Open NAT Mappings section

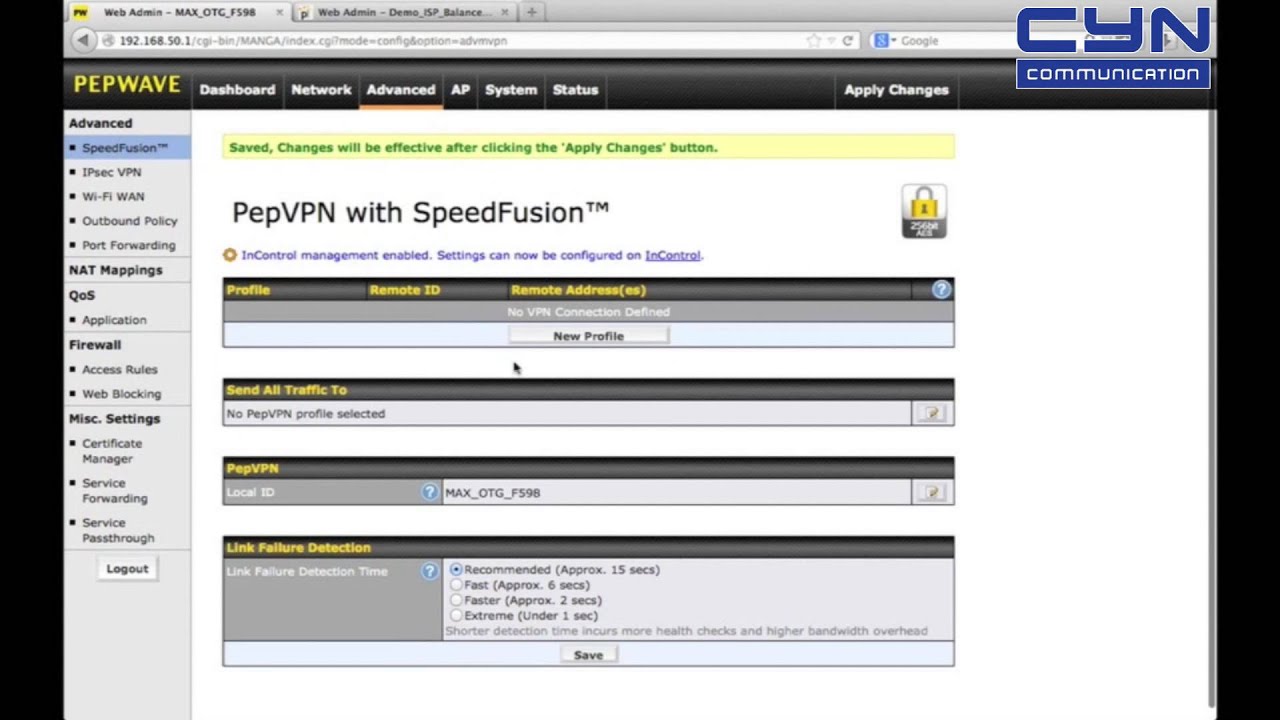pyautogui.click(x=115, y=270)
